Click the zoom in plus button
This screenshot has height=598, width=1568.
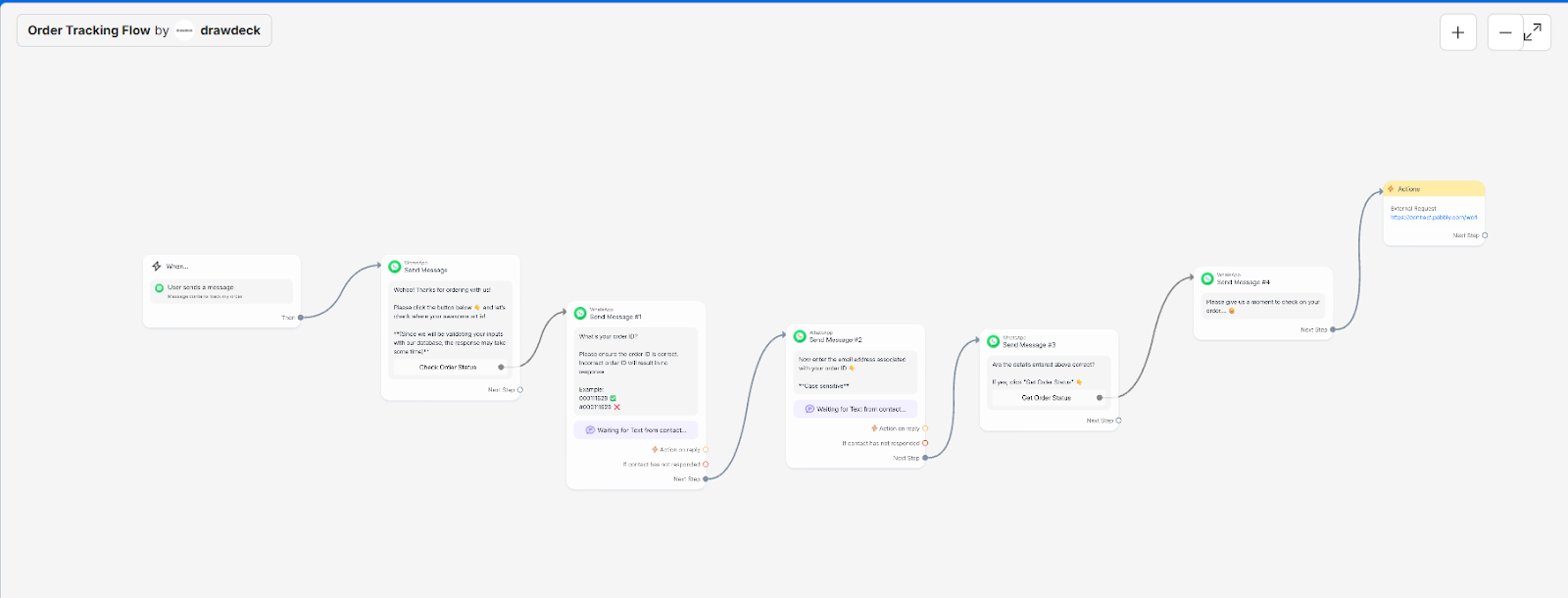pyautogui.click(x=1458, y=32)
